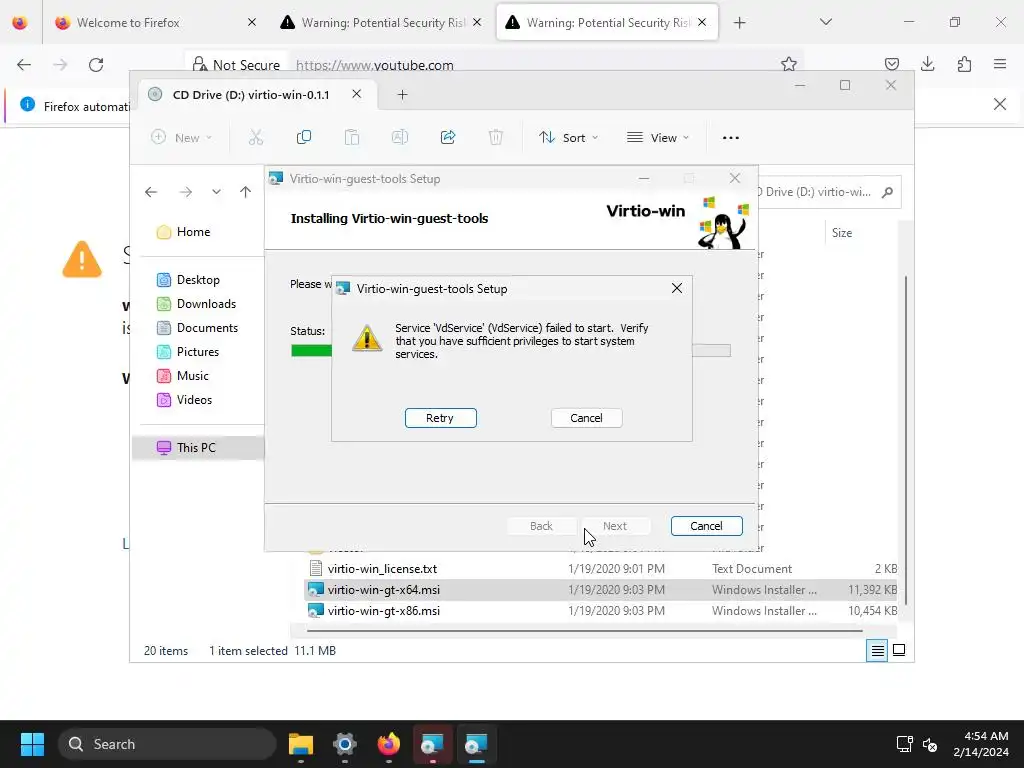
Task: Add a new tab in File Explorer
Action: (x=402, y=95)
